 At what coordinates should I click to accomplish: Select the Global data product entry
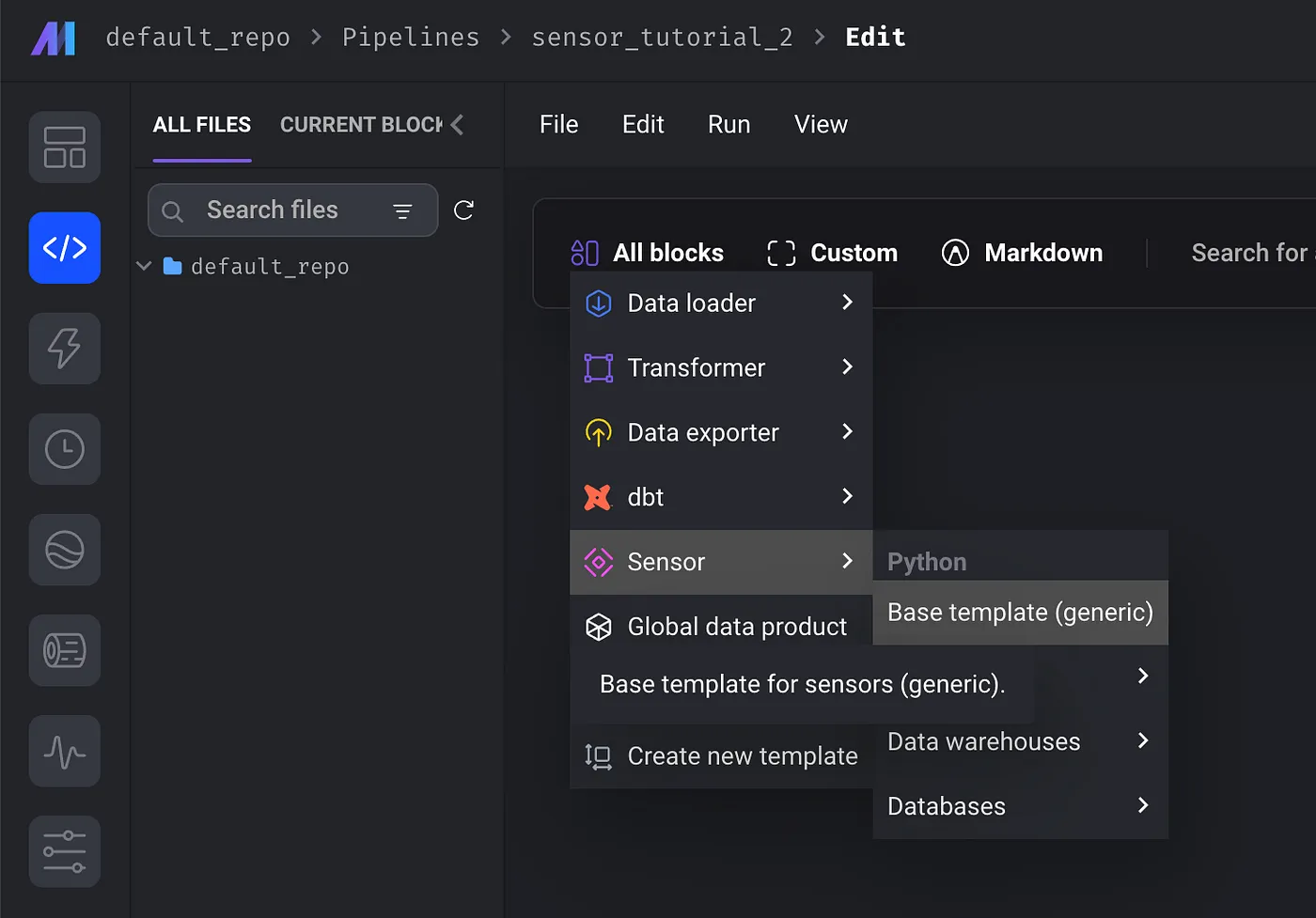point(721,627)
